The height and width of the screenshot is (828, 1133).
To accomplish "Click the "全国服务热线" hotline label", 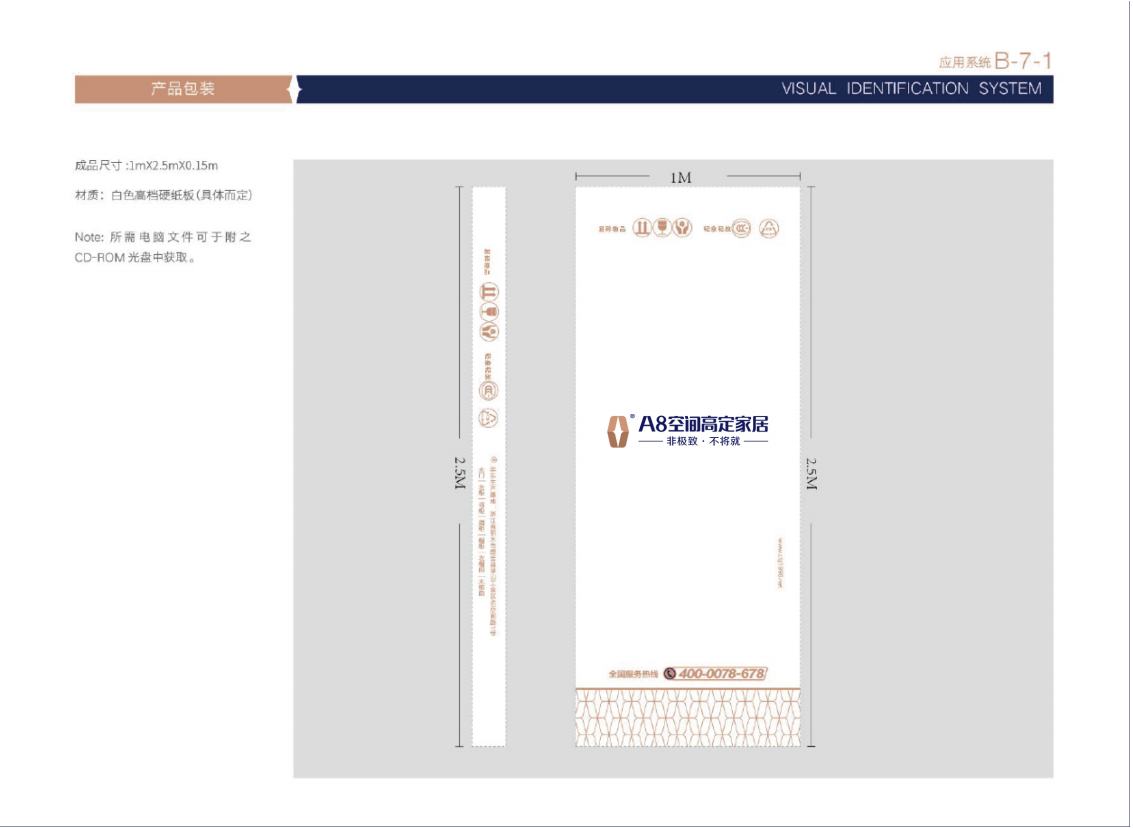I will (x=634, y=674).
